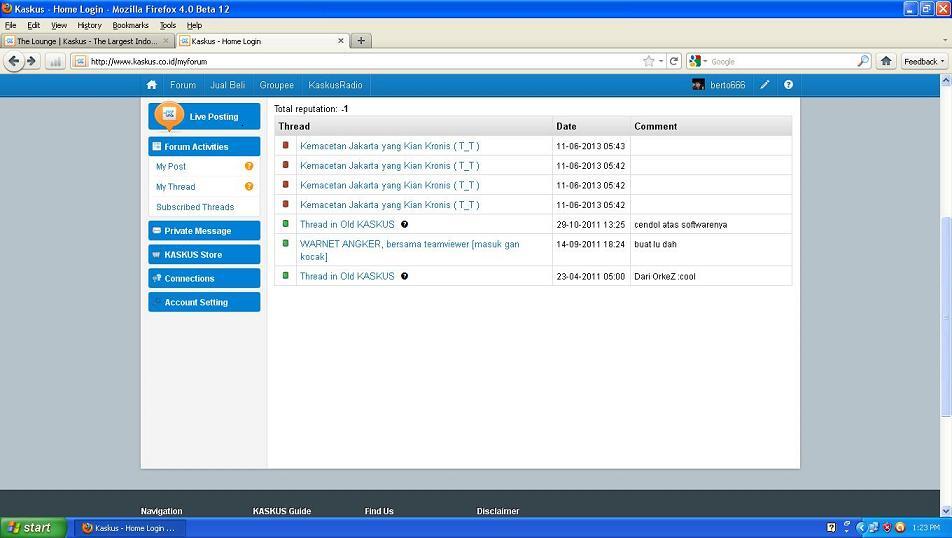Expand Forum Activities section

tap(204, 146)
